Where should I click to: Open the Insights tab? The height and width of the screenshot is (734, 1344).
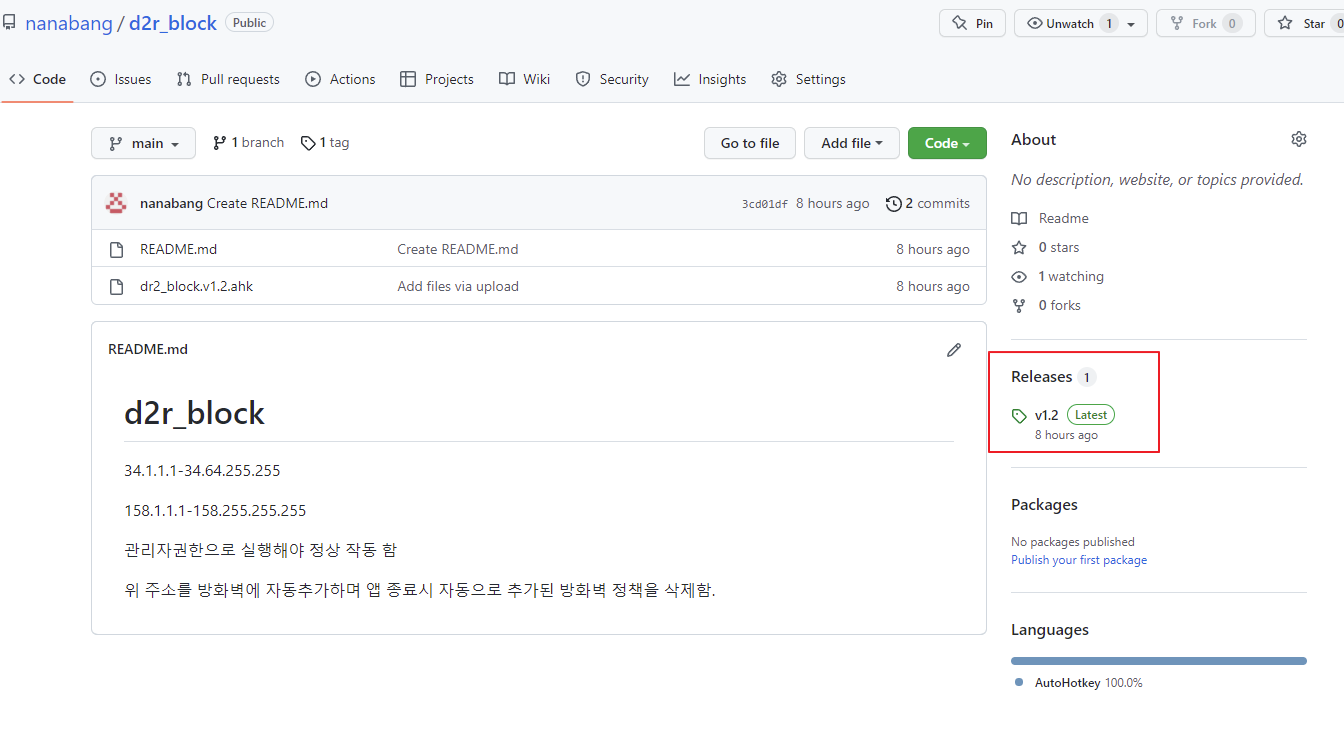(x=710, y=79)
